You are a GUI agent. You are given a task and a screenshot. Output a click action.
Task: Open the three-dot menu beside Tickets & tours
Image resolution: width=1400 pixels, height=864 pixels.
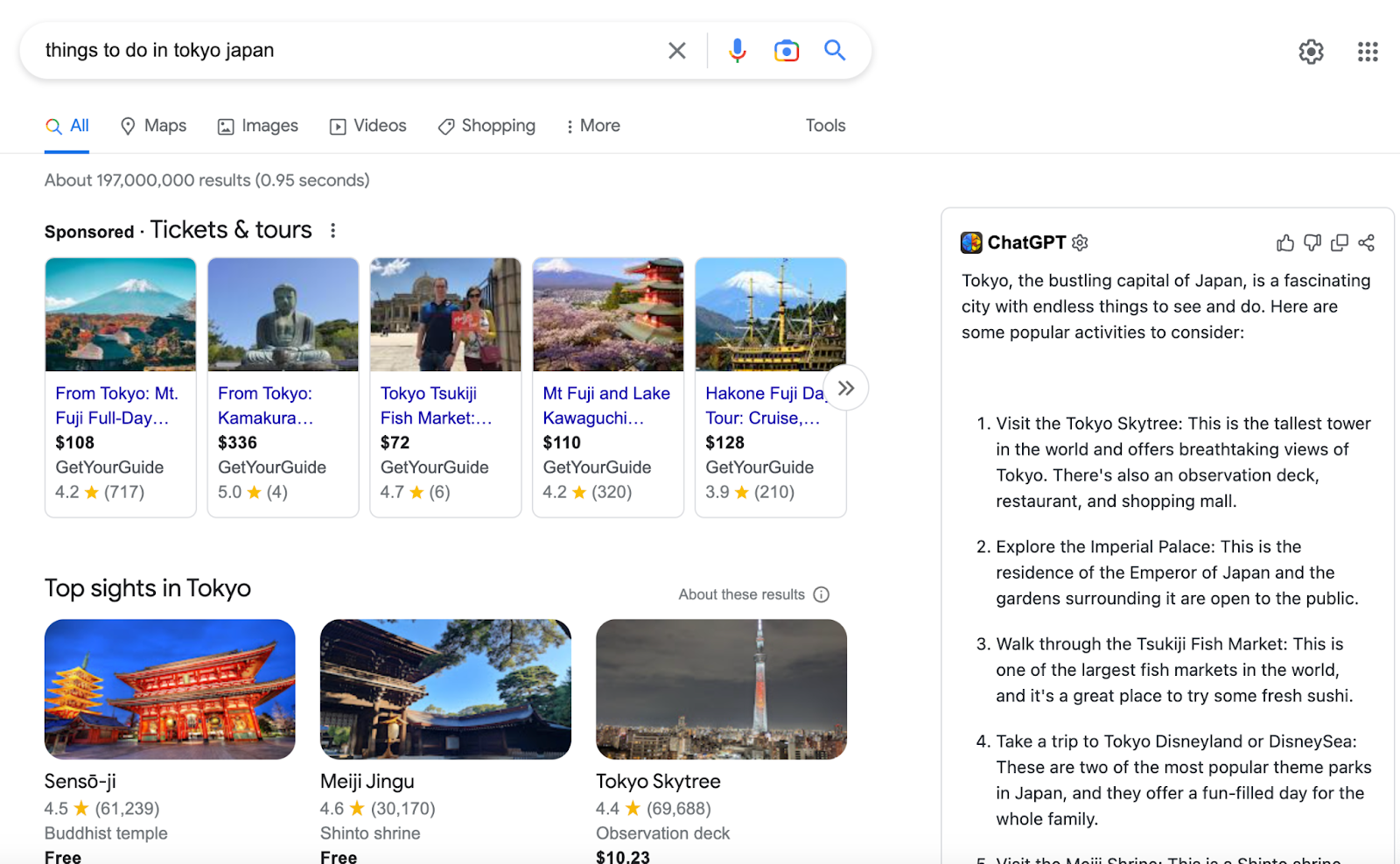pyautogui.click(x=332, y=230)
